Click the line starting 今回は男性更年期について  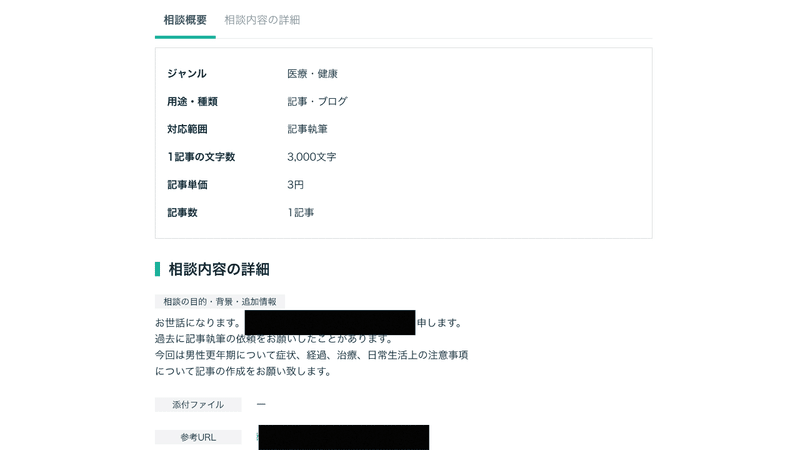312,355
